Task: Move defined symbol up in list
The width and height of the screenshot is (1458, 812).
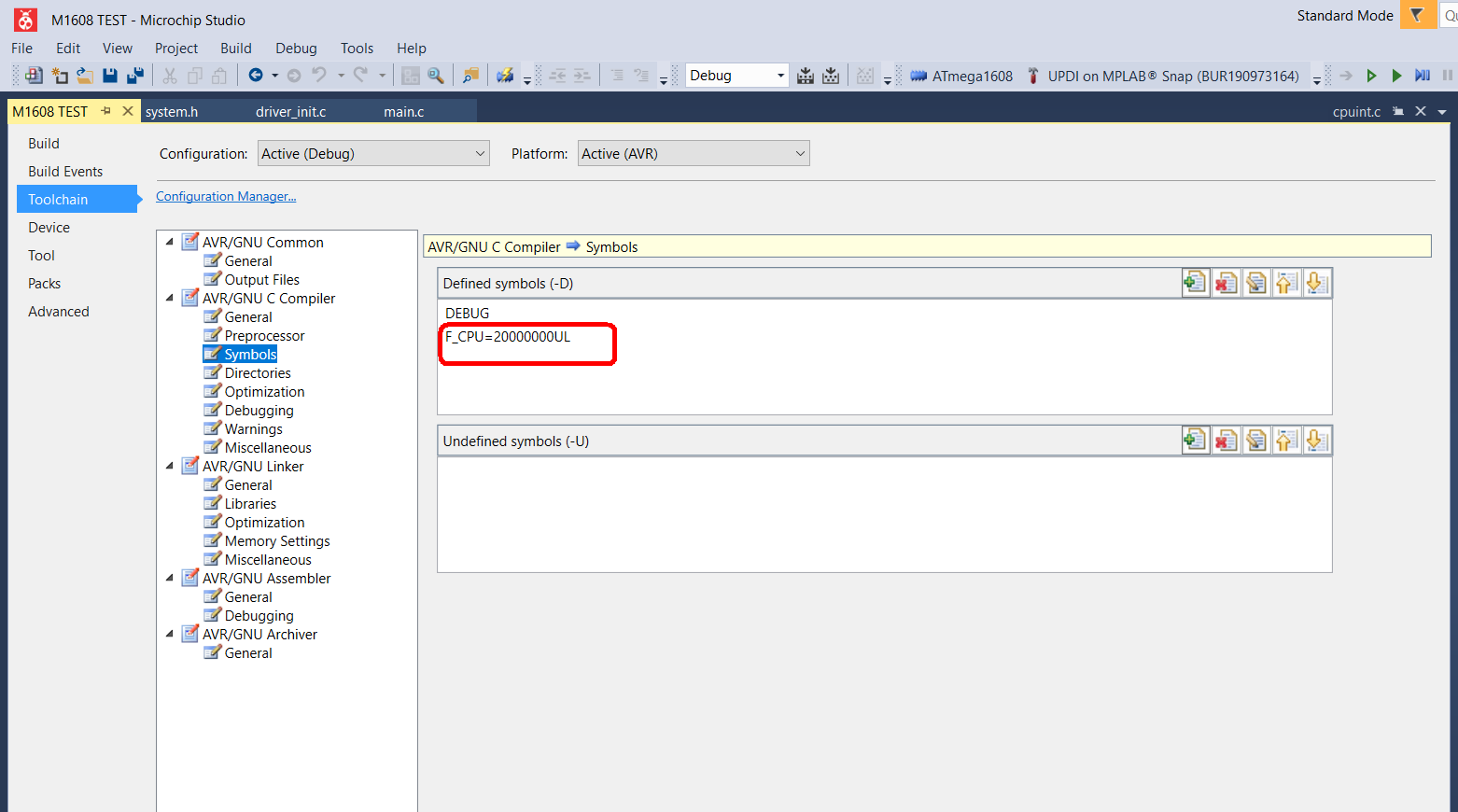Action: [1286, 283]
